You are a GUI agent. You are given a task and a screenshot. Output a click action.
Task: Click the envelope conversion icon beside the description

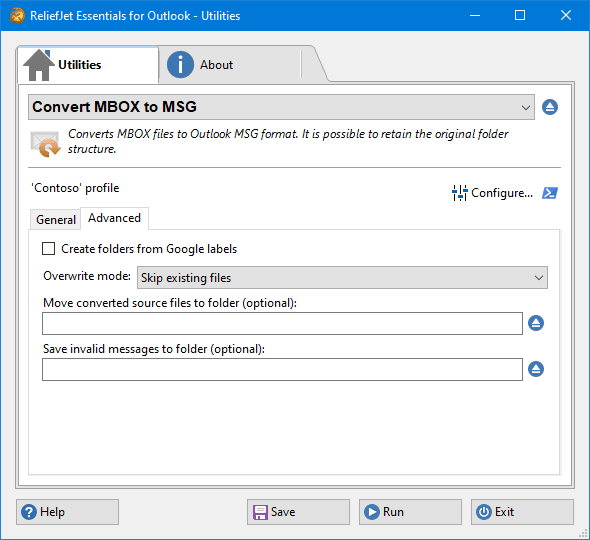[x=46, y=143]
